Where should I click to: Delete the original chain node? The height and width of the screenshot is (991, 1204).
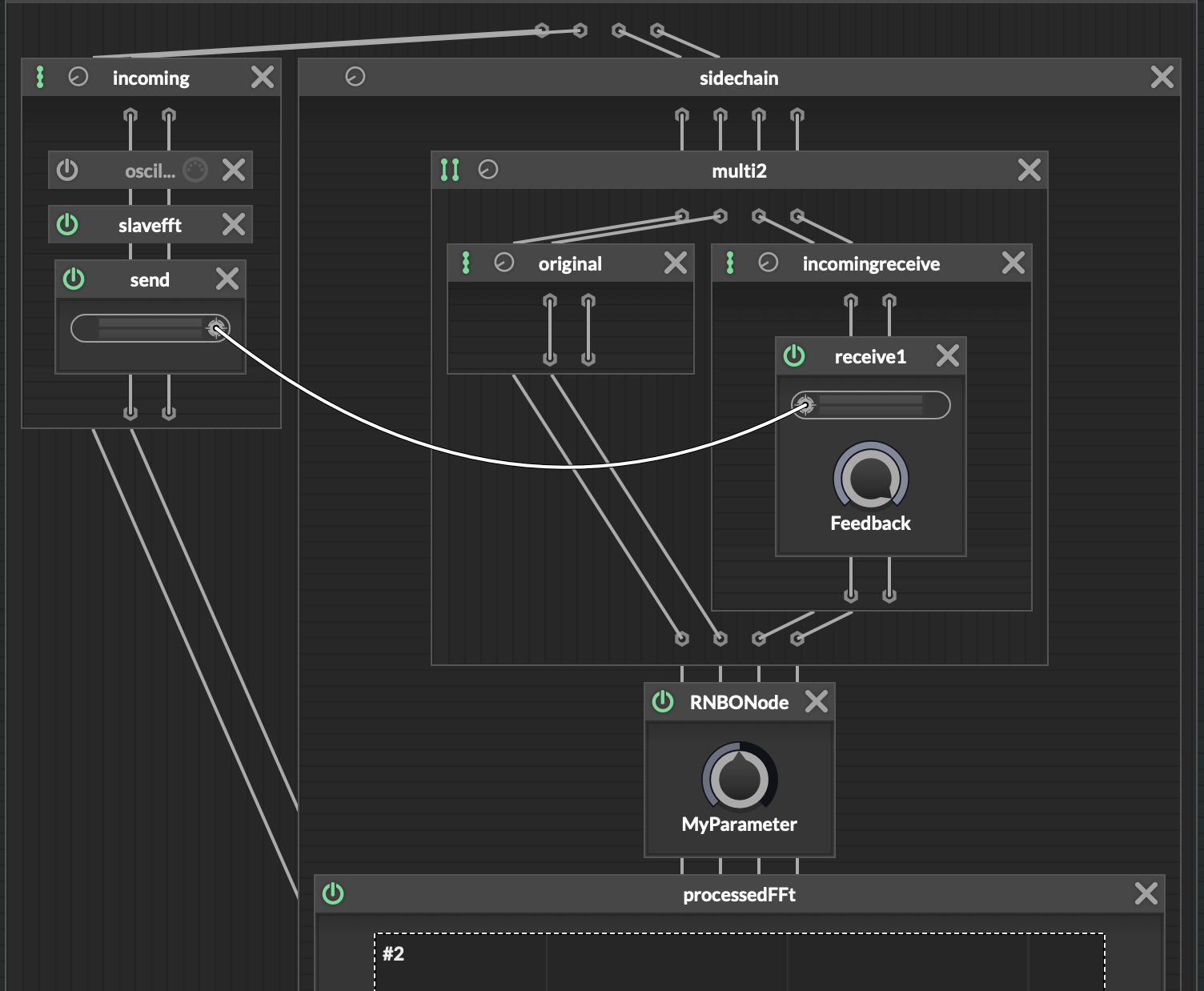click(676, 263)
